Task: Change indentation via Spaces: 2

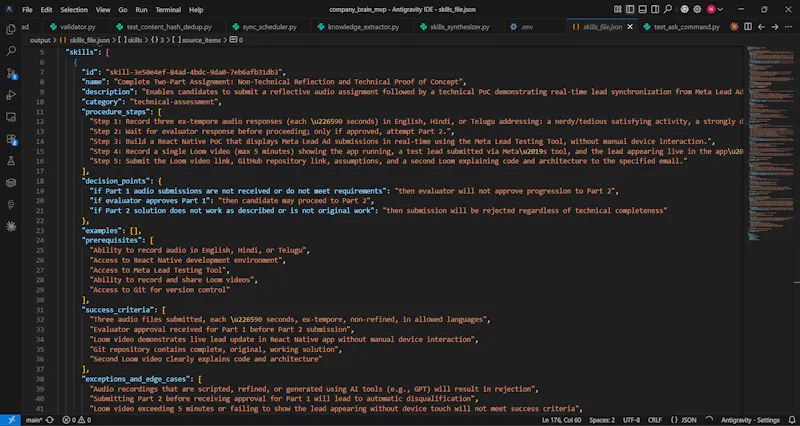Action: point(602,420)
